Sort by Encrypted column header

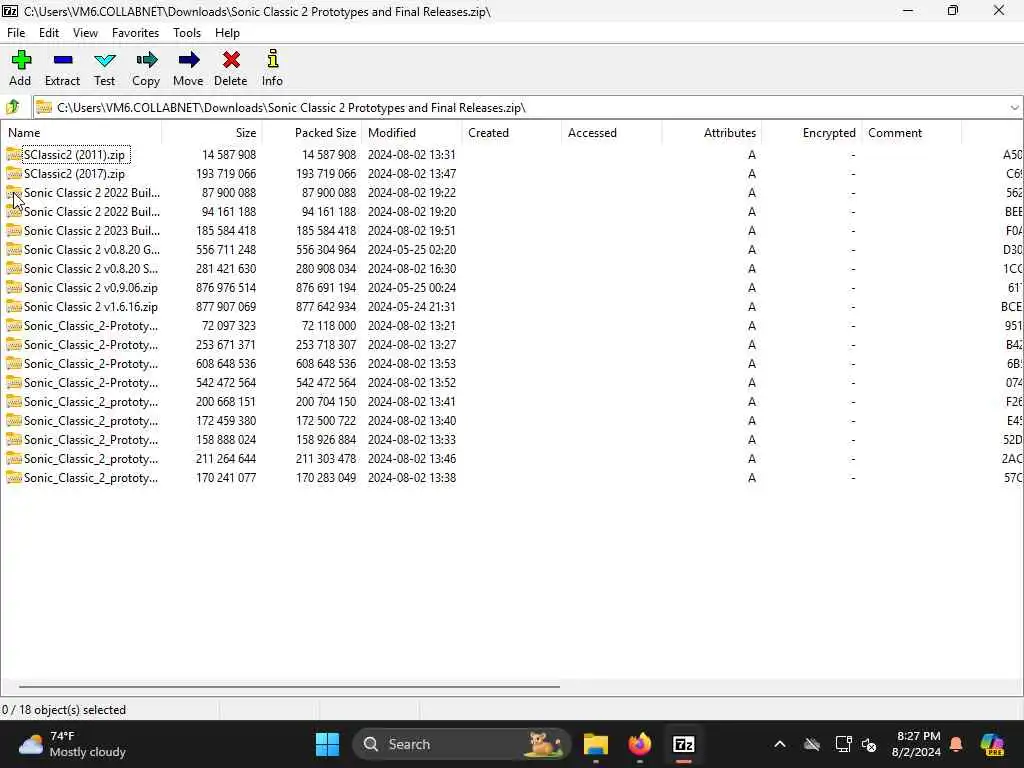coord(811,133)
